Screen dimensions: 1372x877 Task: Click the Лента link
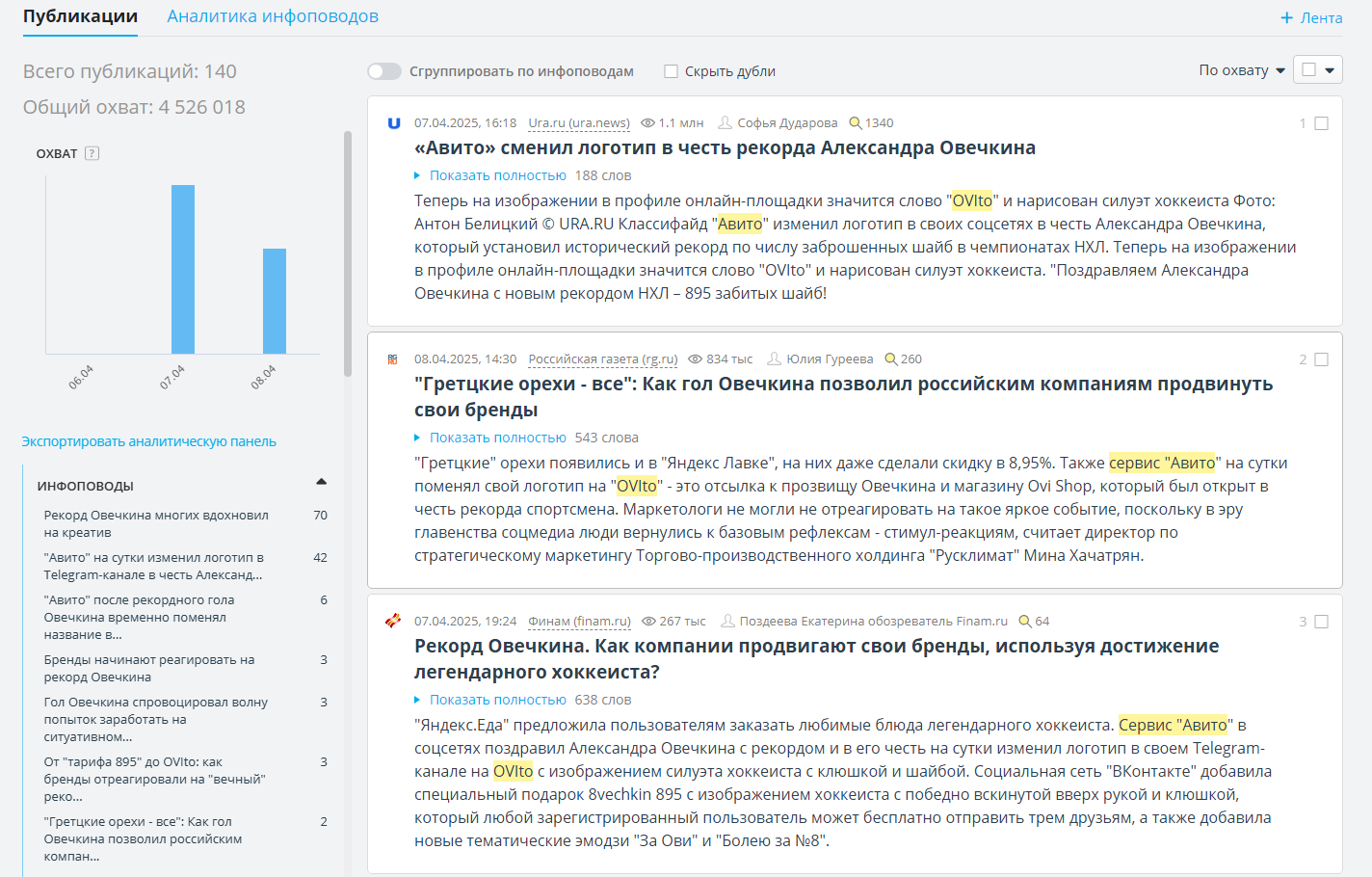1322,18
